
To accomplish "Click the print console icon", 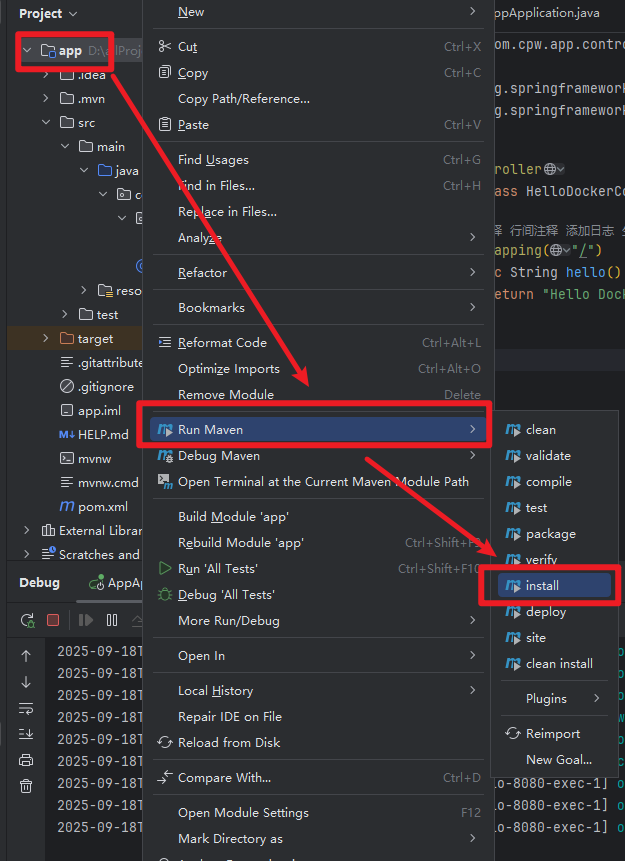I will 26,760.
